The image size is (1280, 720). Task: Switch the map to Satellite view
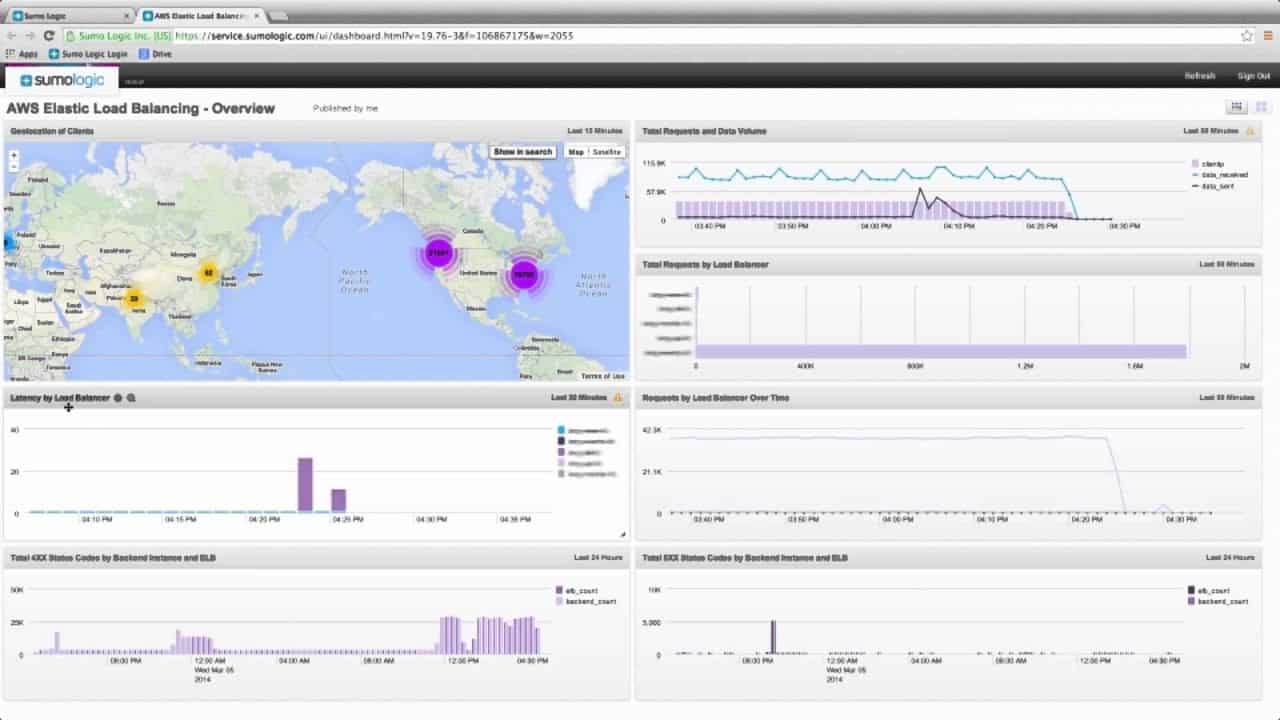click(606, 152)
